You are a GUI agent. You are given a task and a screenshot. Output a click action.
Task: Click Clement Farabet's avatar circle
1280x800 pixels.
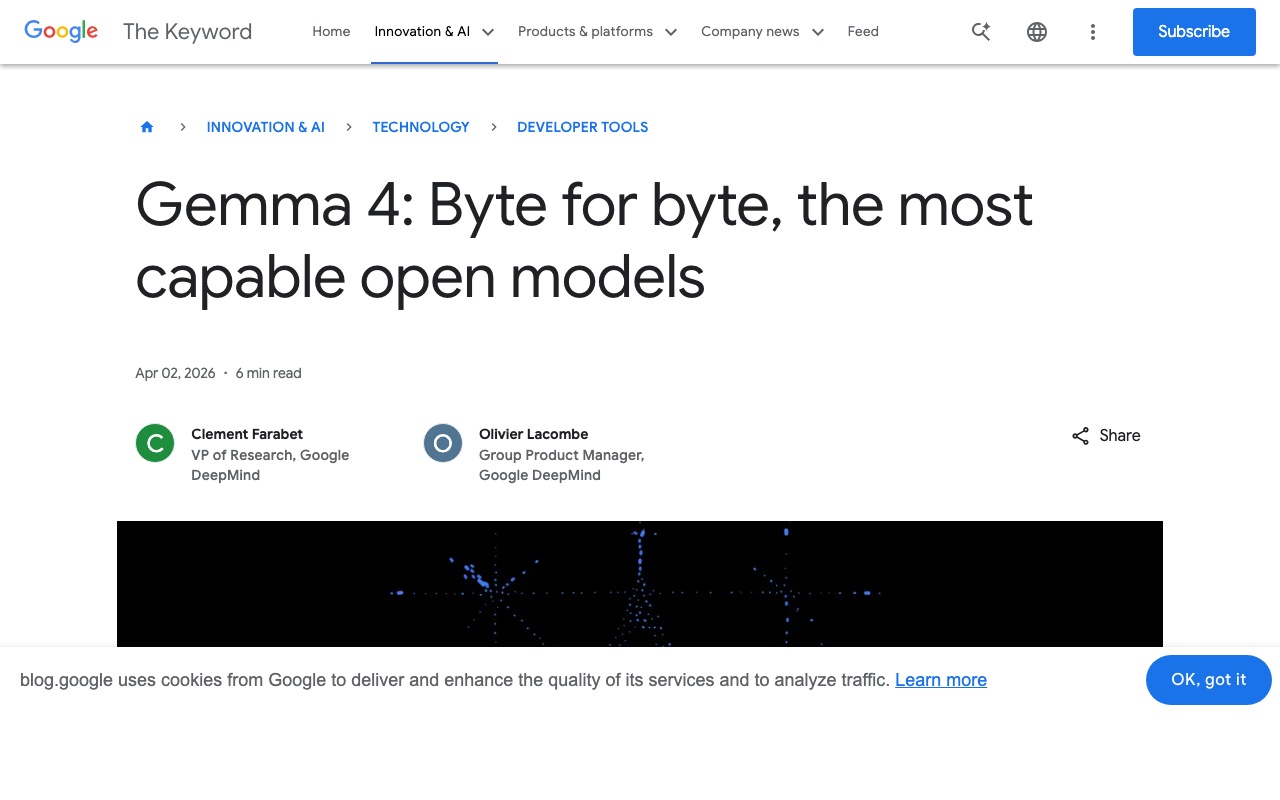[154, 443]
